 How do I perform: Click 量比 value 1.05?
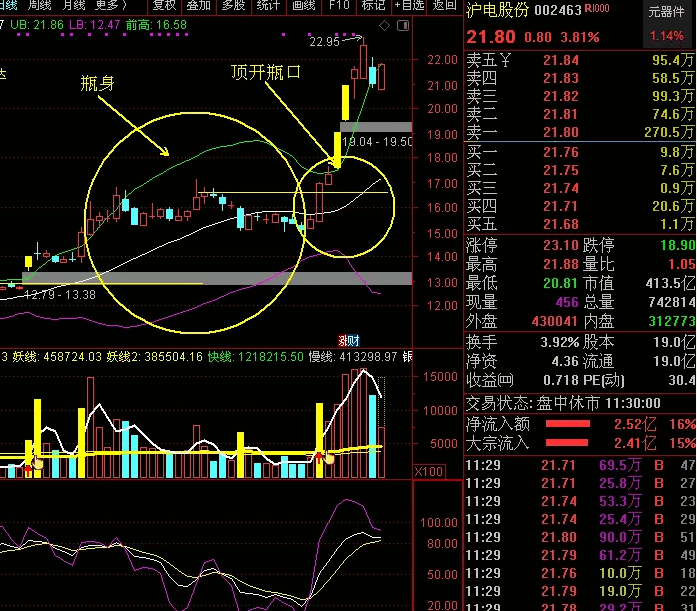coord(682,265)
